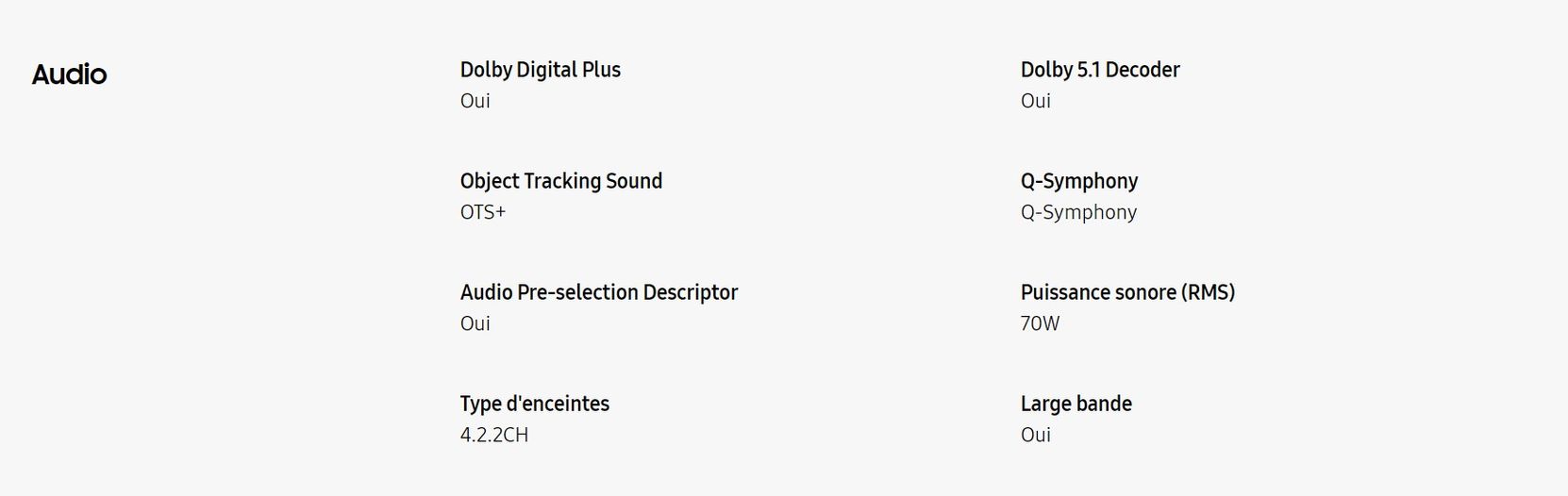
Task: Select the Dolby 5.1 Decoder label
Action: (1100, 70)
